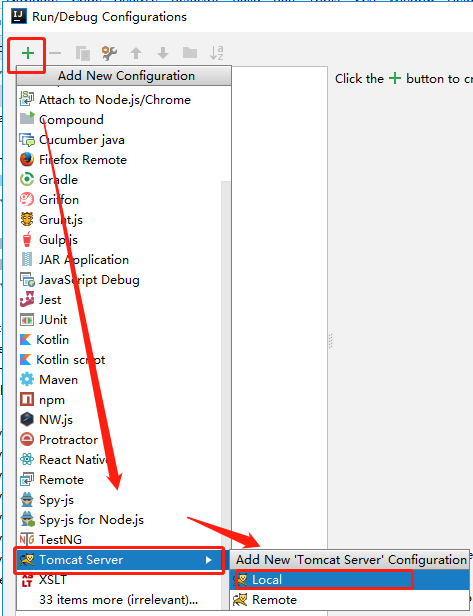This screenshot has height=616, width=473.
Task: Click Add New 'Tomcat Server' Configuration header
Action: pos(351,559)
